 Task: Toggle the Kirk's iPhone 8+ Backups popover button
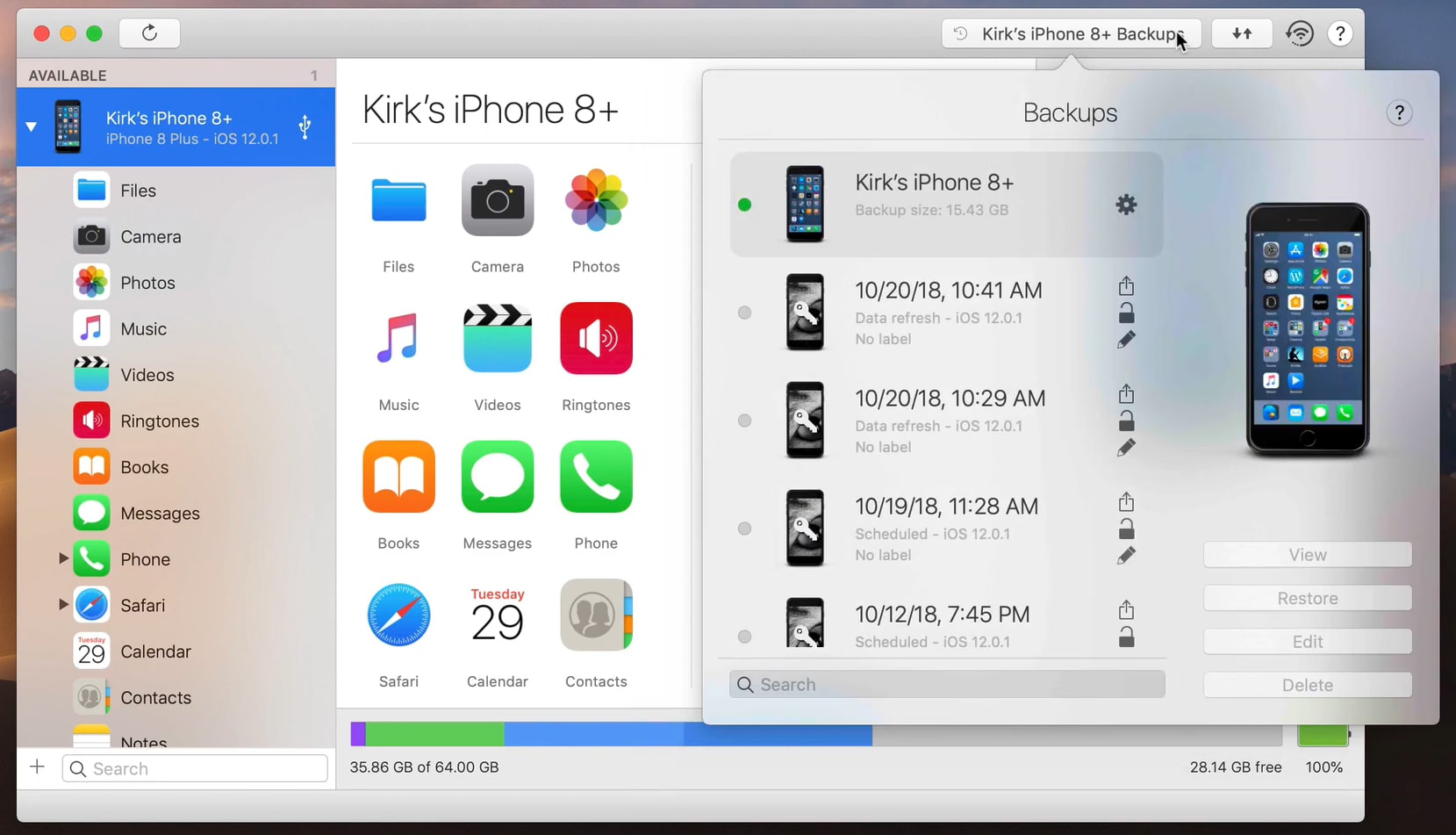coord(1072,33)
